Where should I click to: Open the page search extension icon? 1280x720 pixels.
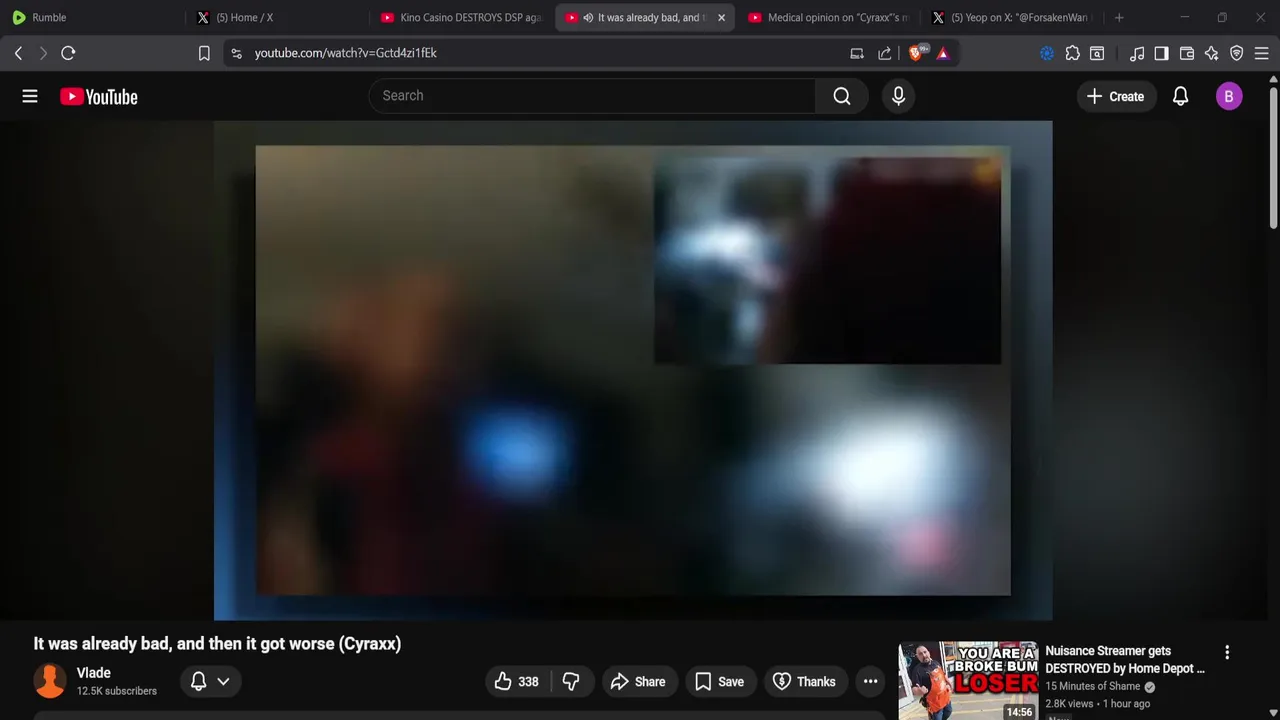pyautogui.click(x=1097, y=53)
